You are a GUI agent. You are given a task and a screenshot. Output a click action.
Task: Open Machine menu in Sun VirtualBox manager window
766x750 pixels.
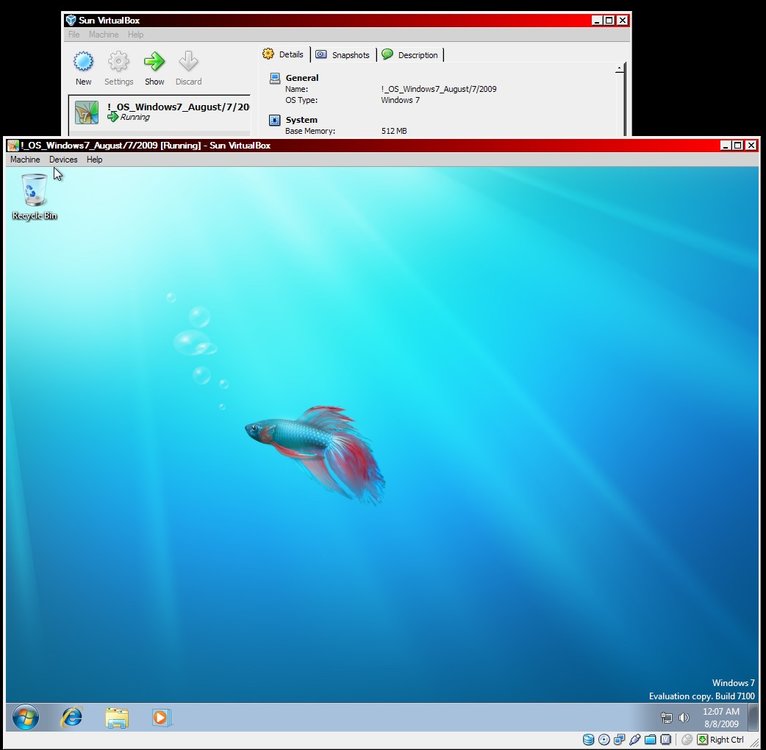104,35
